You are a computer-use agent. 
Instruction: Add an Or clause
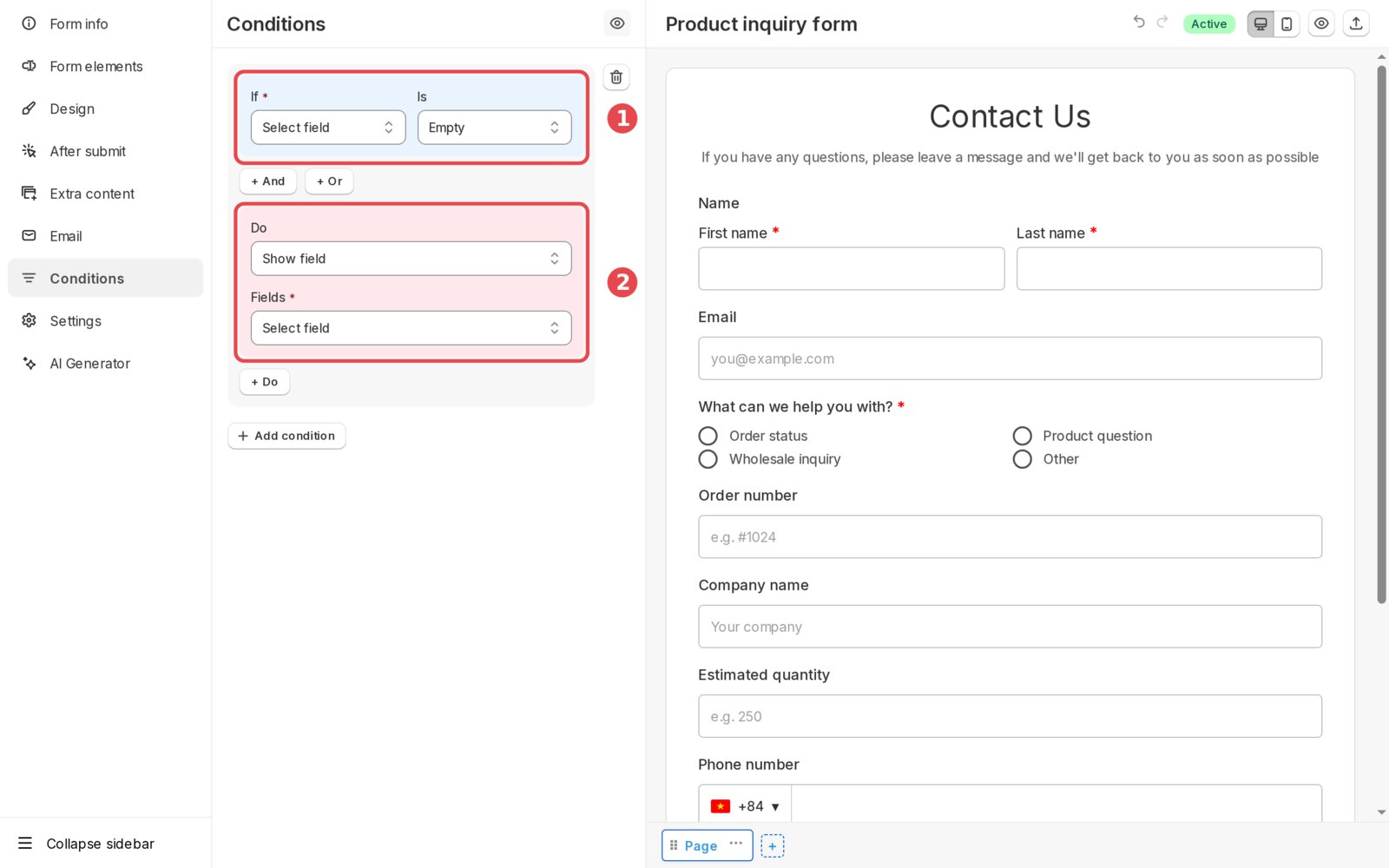pos(329,181)
